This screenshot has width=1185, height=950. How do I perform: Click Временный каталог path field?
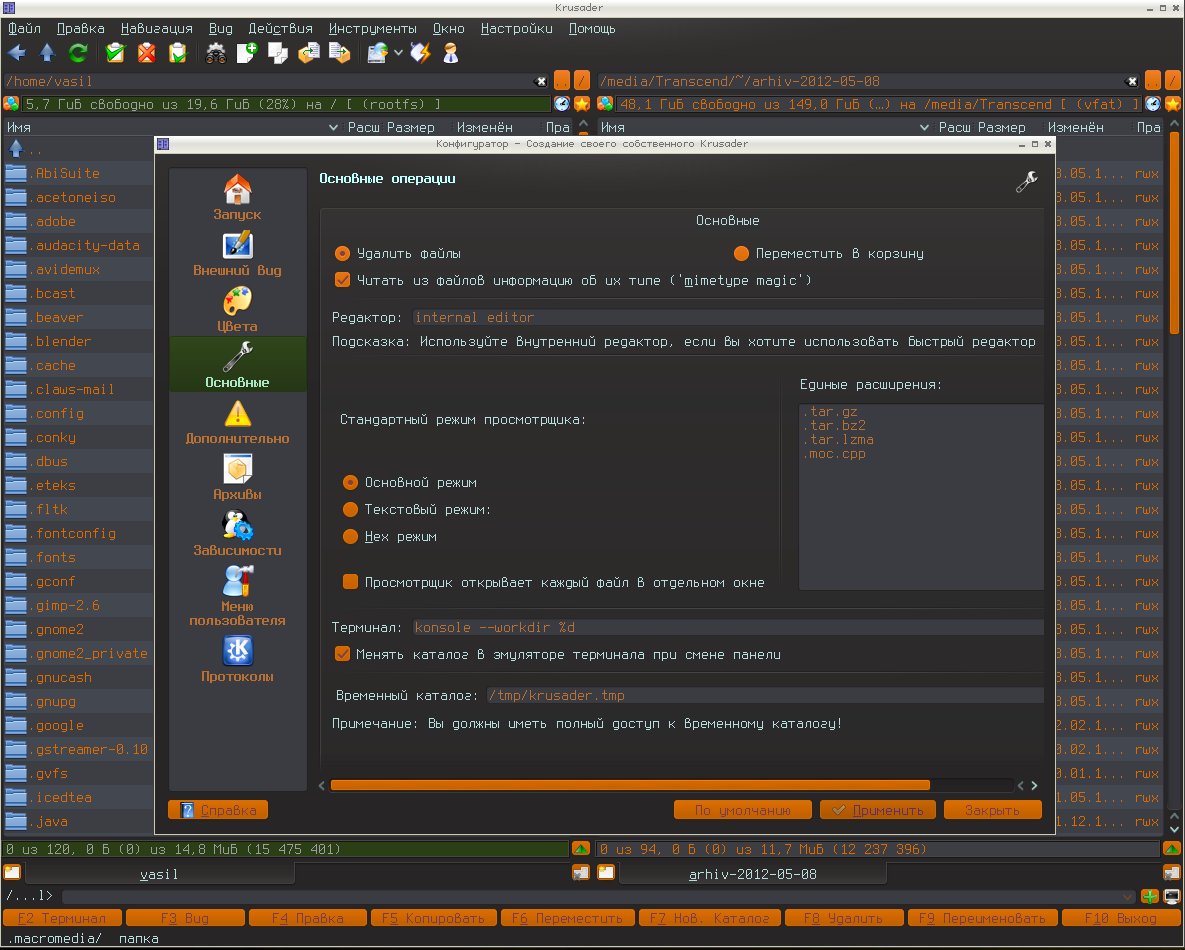pyautogui.click(x=765, y=695)
